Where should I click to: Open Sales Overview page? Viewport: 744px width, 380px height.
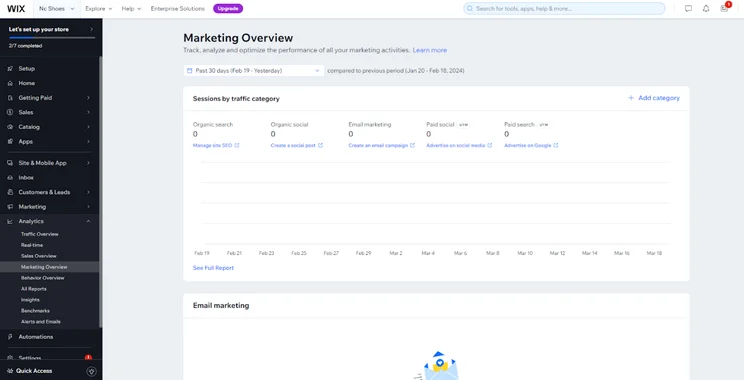click(38, 256)
